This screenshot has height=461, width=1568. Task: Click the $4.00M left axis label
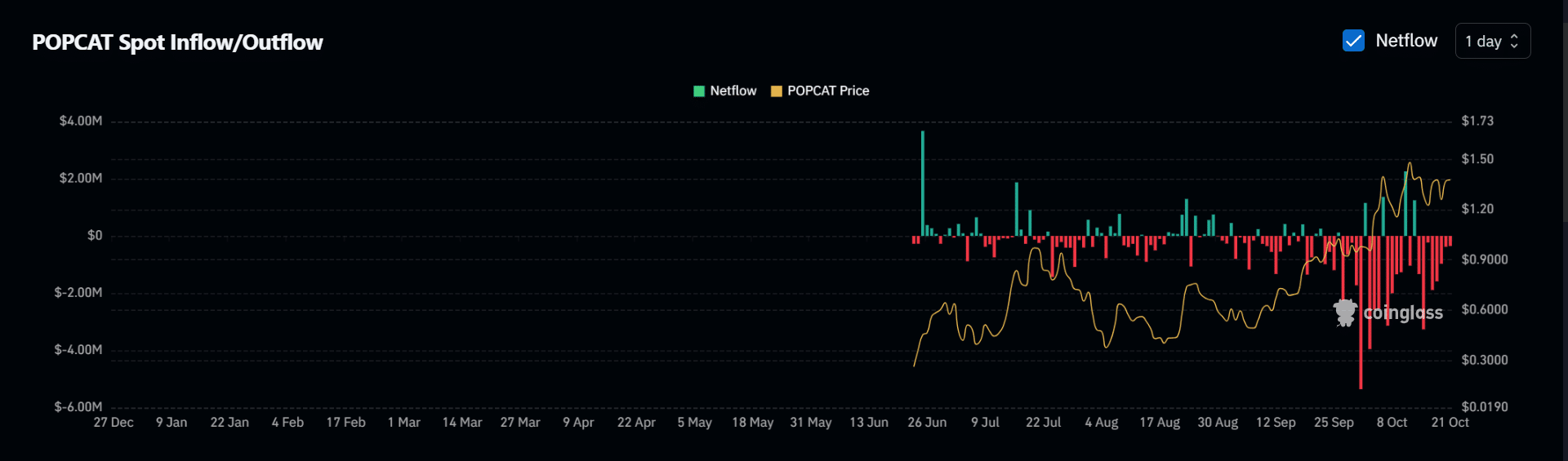click(x=81, y=121)
